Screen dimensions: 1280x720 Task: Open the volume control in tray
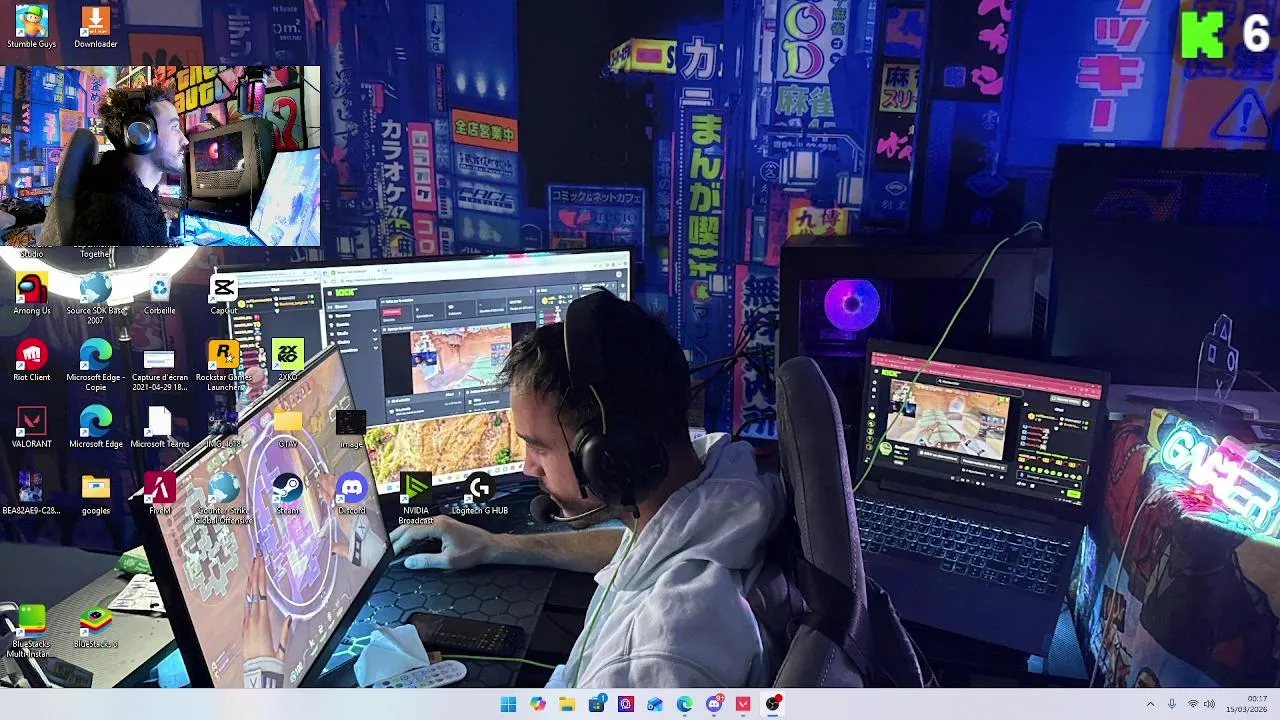pyautogui.click(x=1210, y=704)
